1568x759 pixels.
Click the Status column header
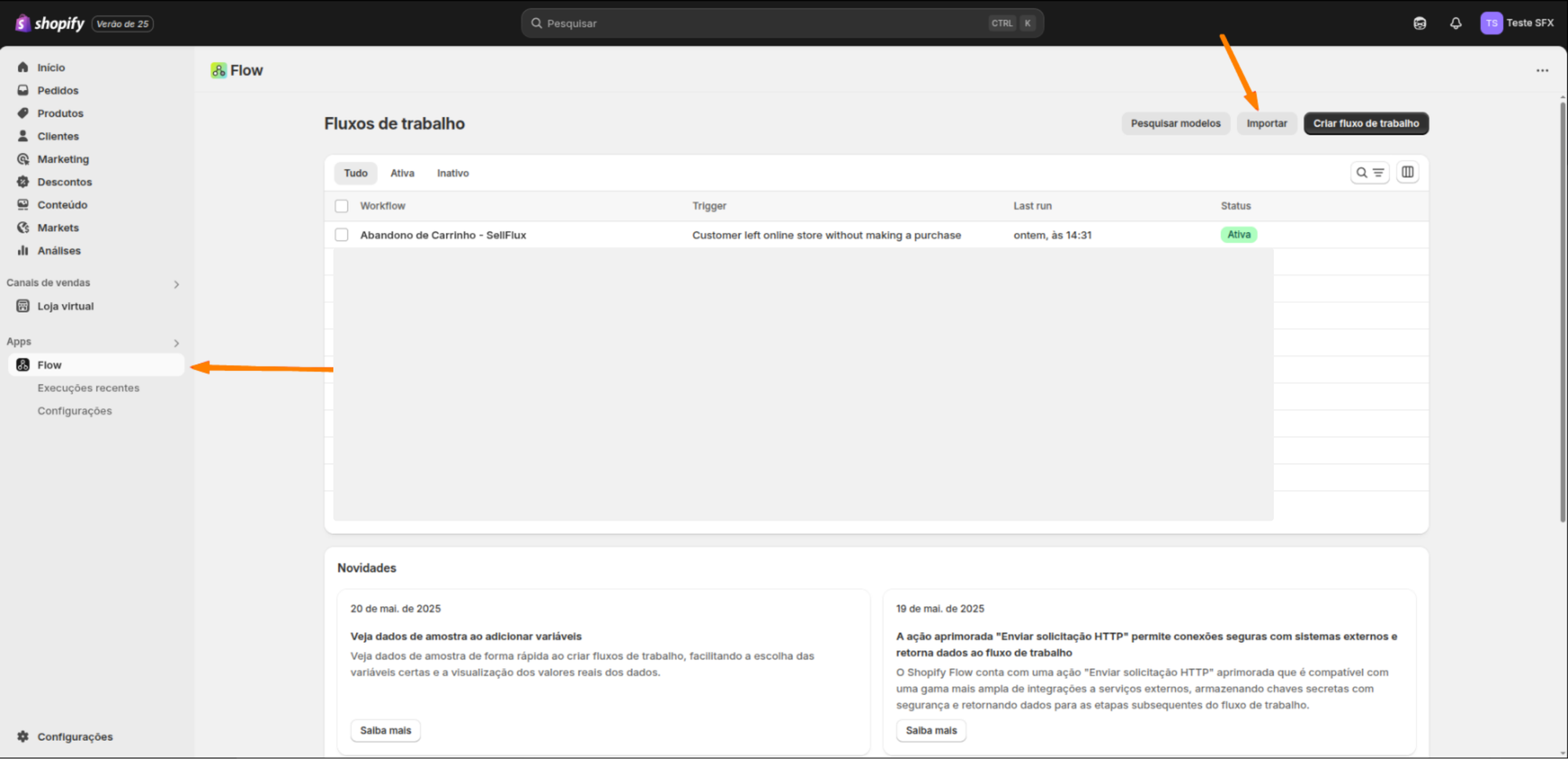pos(1236,206)
